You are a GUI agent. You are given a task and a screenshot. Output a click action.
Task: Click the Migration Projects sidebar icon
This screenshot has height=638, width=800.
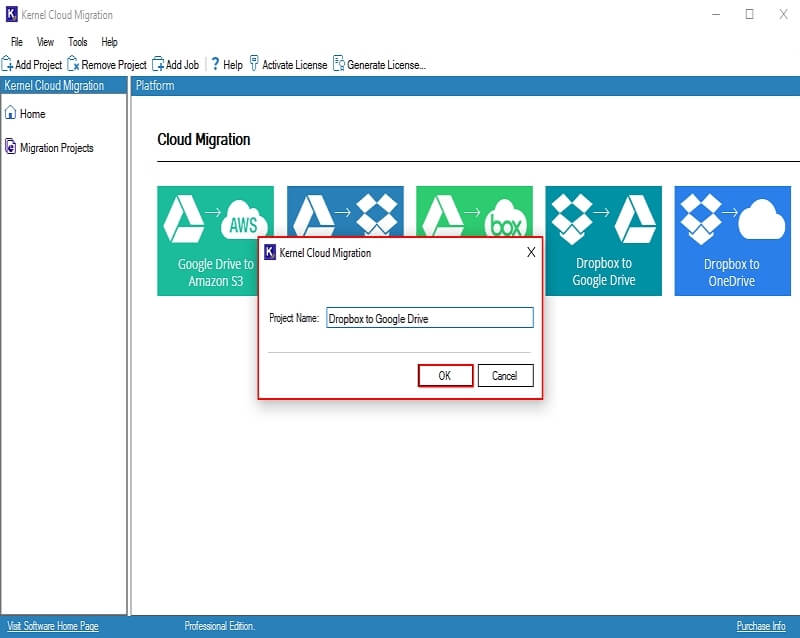click(x=10, y=147)
